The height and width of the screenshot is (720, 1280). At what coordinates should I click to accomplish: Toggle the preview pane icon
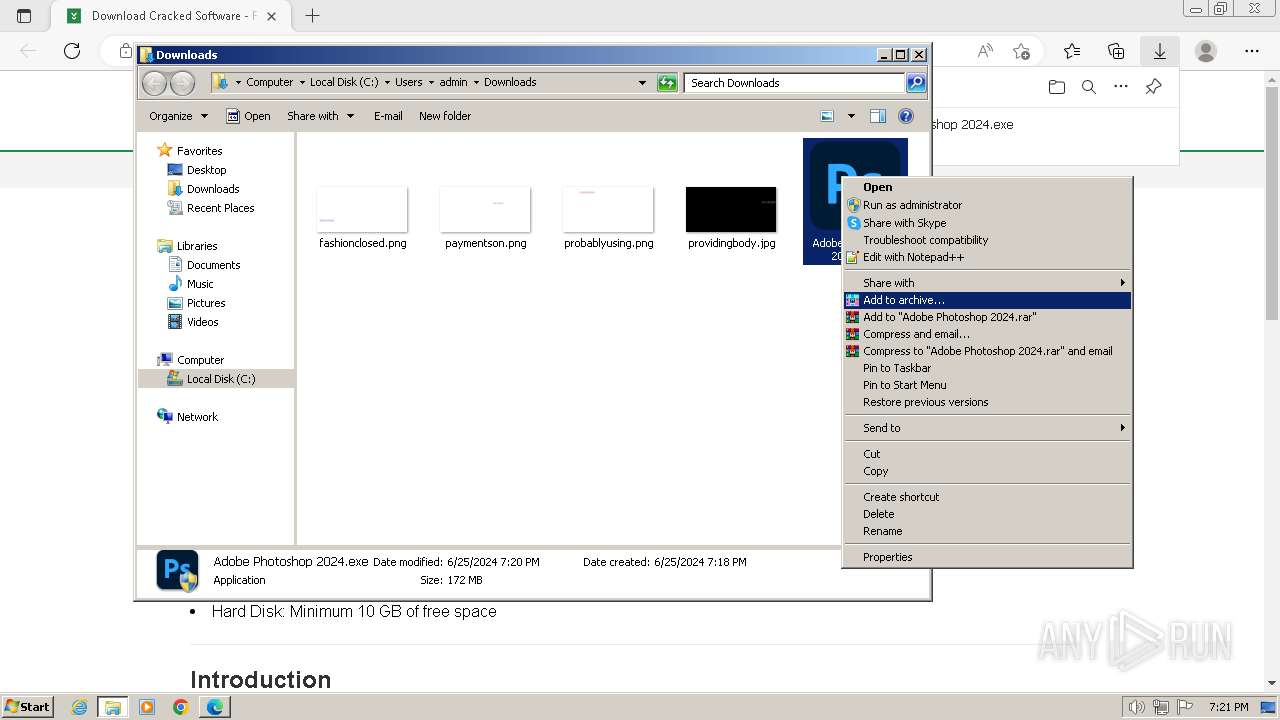(877, 116)
